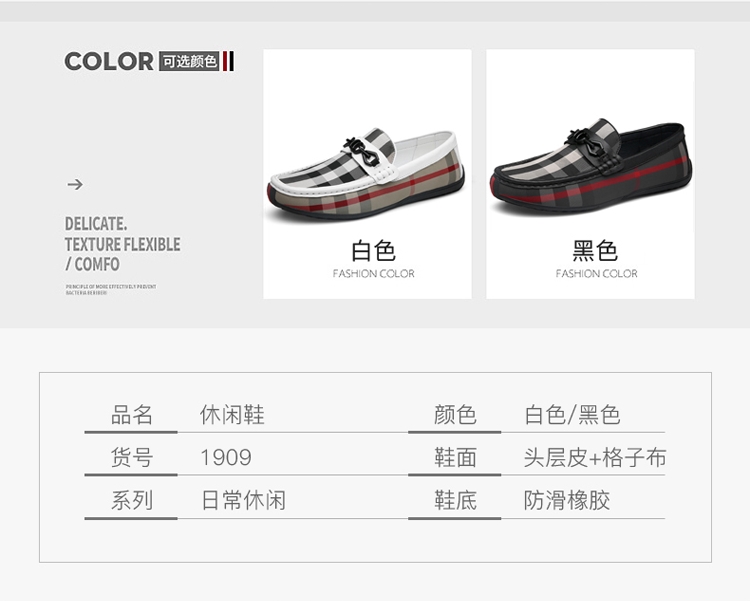Click the COLOR heading text

click(x=109, y=61)
